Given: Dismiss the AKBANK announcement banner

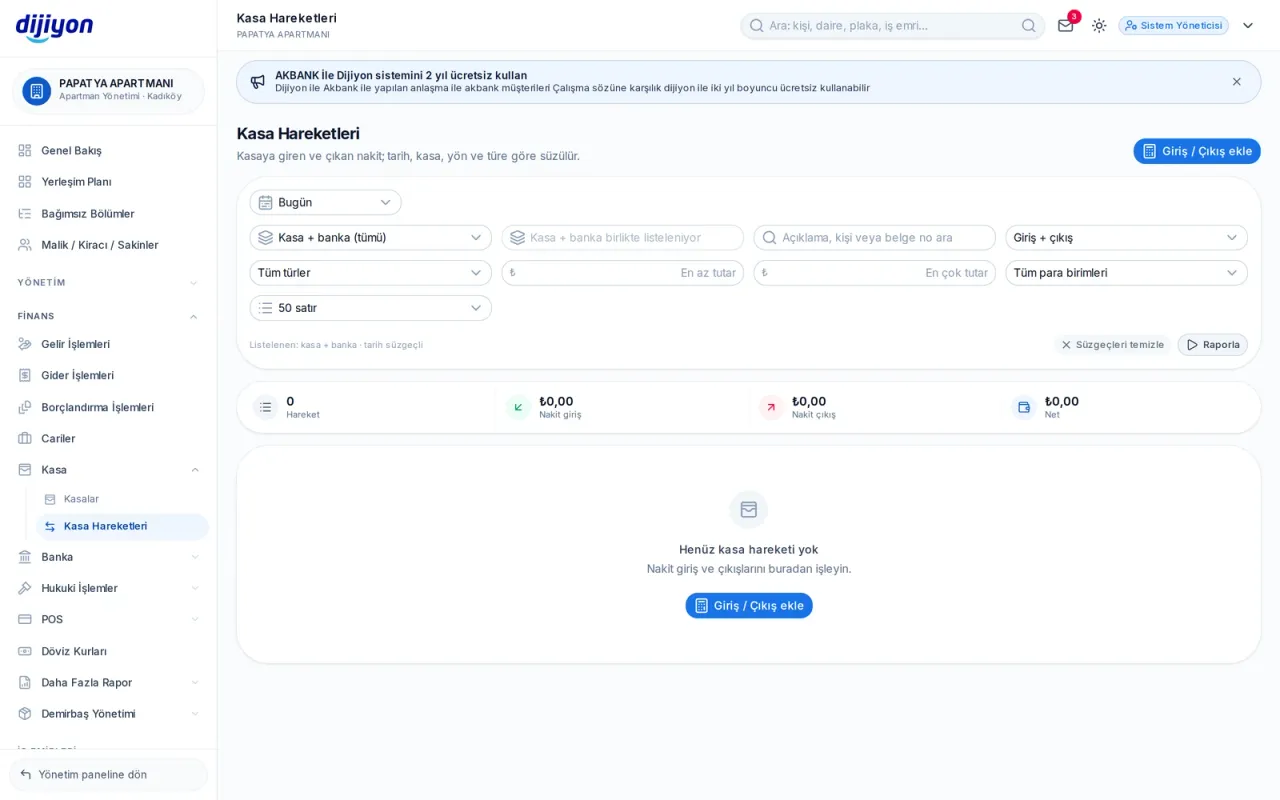Looking at the screenshot, I should [1237, 81].
